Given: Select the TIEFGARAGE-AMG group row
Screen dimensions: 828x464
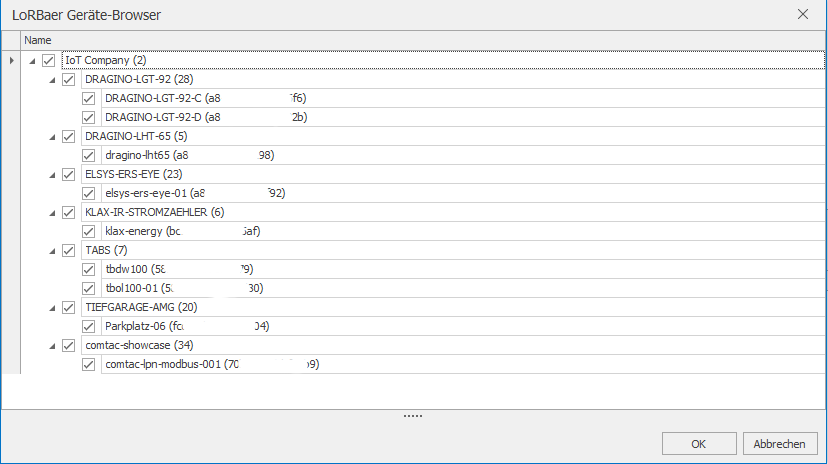Looking at the screenshot, I should (453, 307).
